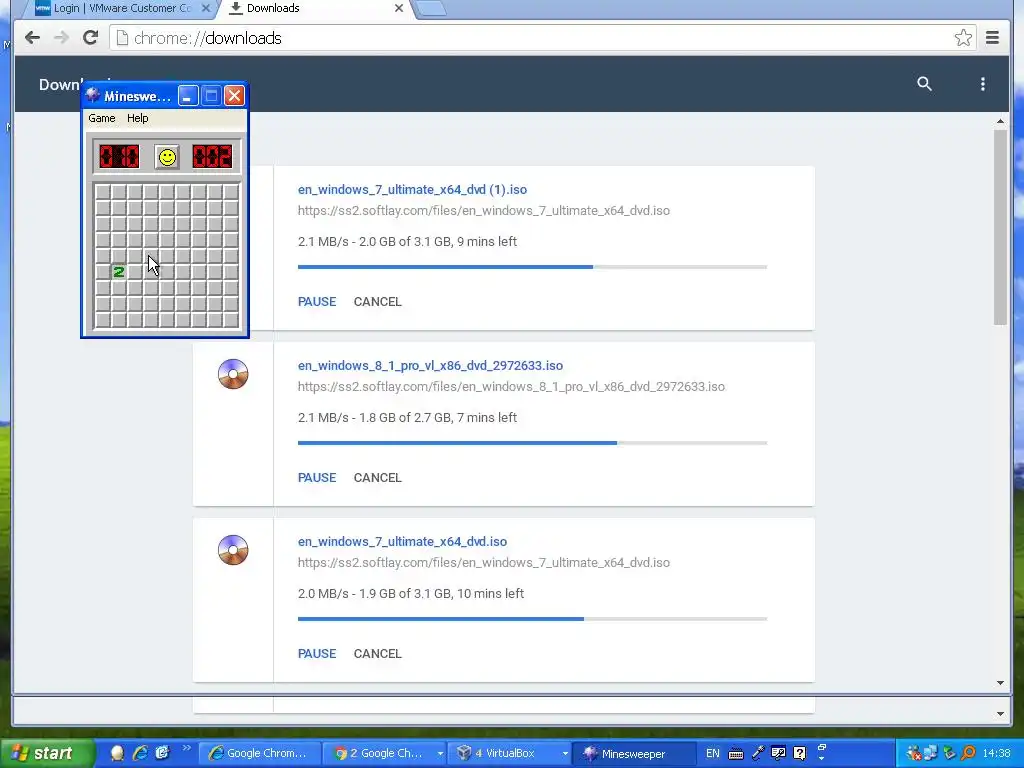Click the Minesweeper title bar icon
The width and height of the screenshot is (1024, 768).
(93, 95)
